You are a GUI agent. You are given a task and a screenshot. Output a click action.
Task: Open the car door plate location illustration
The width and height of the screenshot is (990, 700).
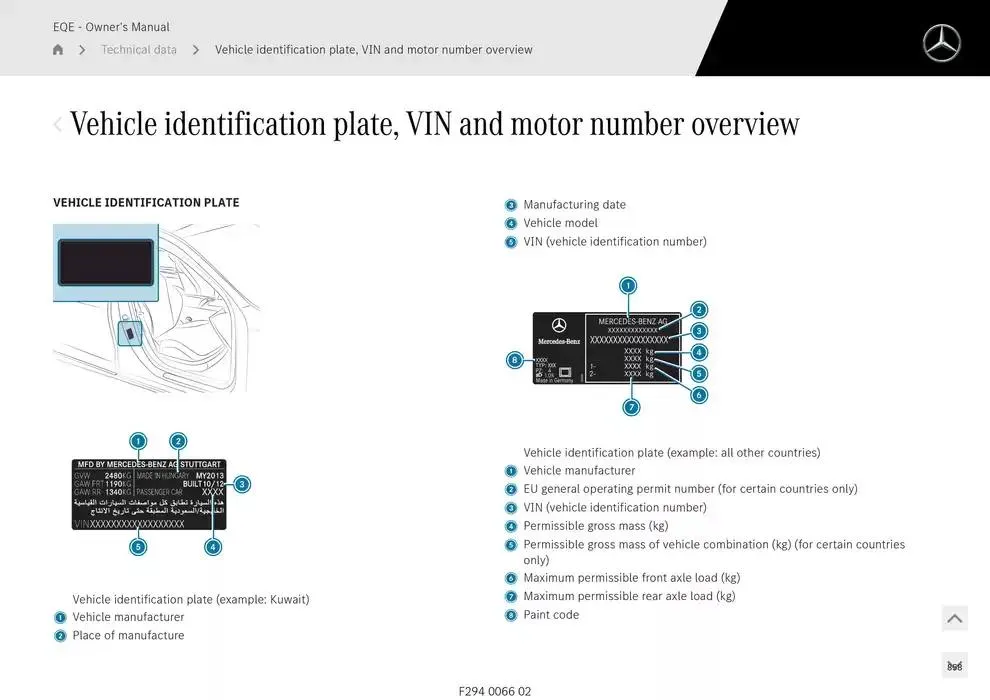pos(156,307)
